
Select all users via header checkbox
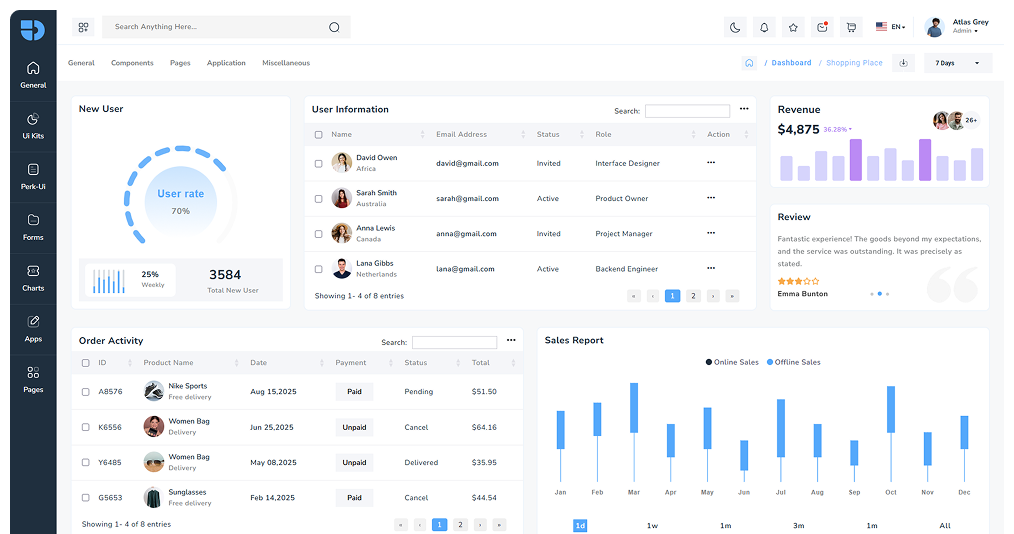point(319,135)
